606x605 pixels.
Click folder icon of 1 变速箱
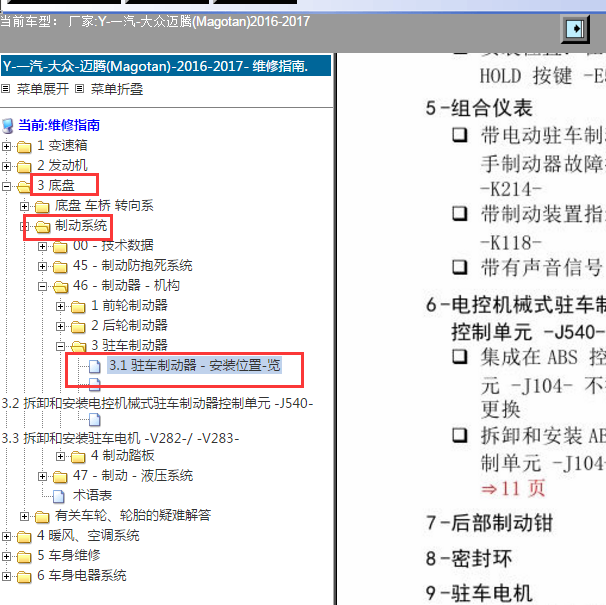point(24,147)
